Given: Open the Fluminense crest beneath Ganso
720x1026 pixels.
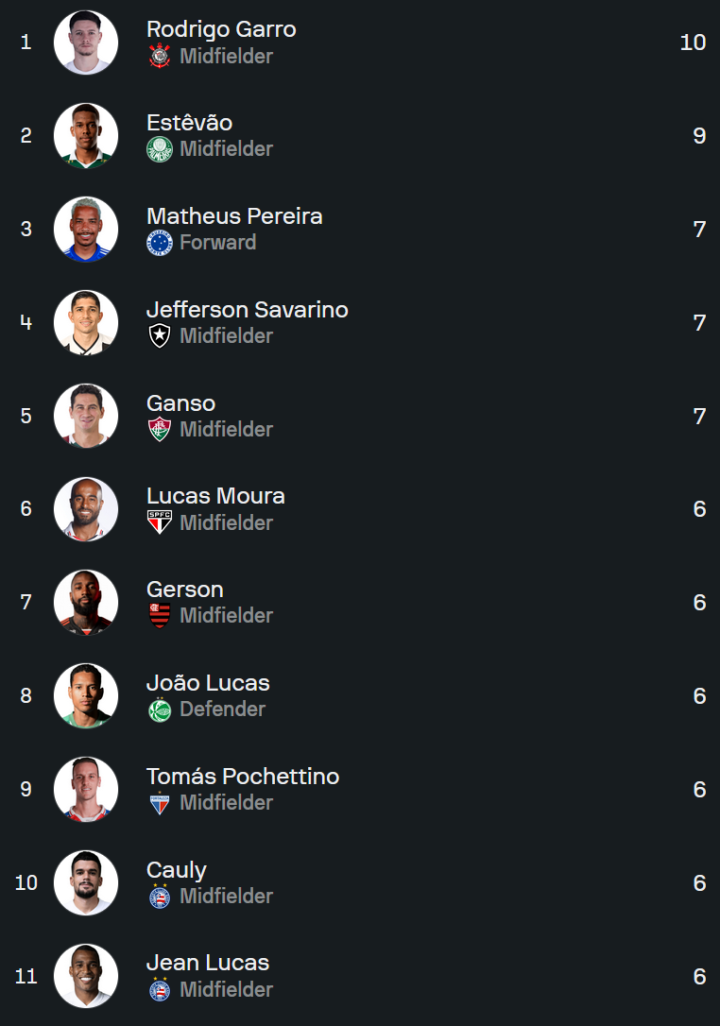Looking at the screenshot, I should (x=159, y=429).
